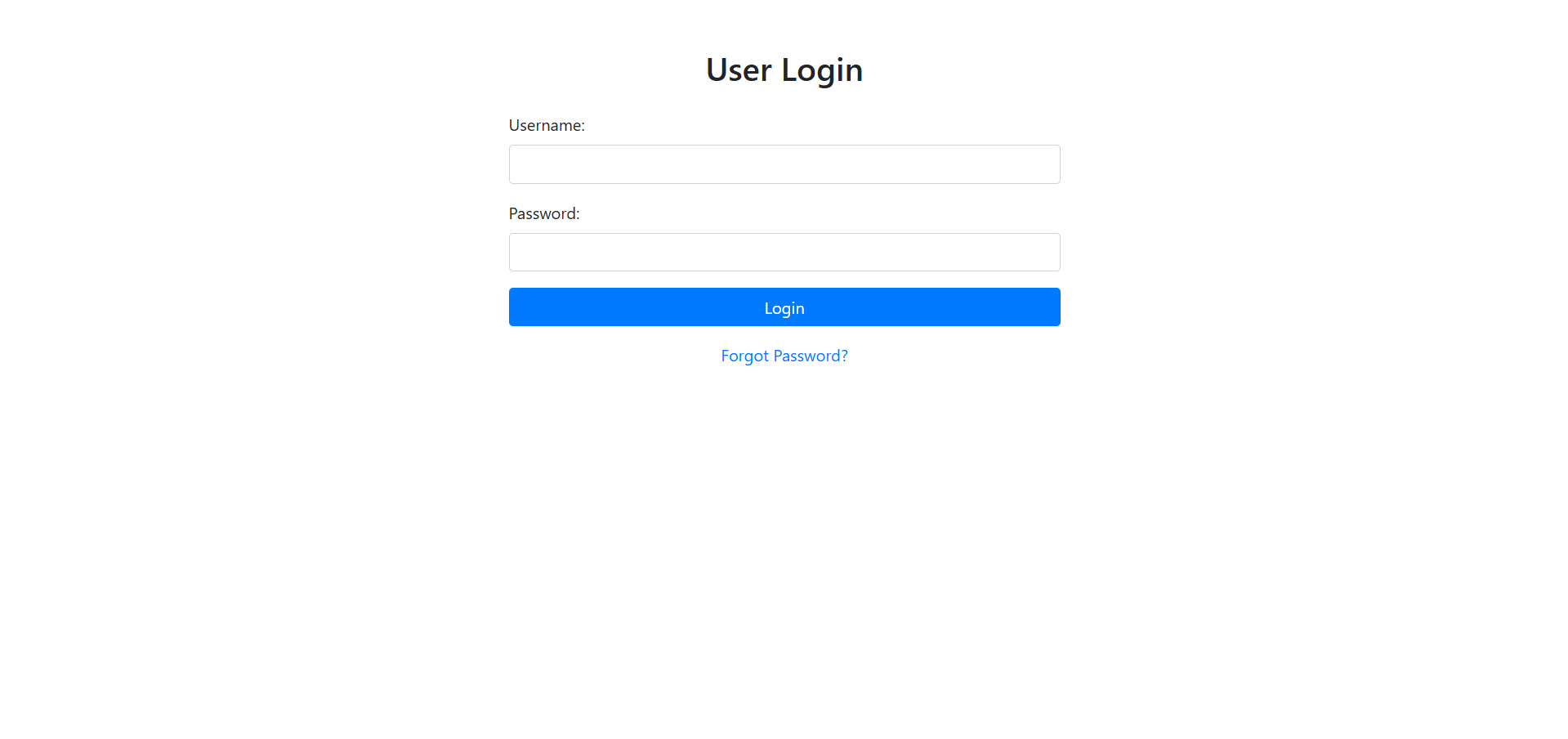Activate the wide blue Login bar
The width and height of the screenshot is (1568, 739).
(x=784, y=307)
